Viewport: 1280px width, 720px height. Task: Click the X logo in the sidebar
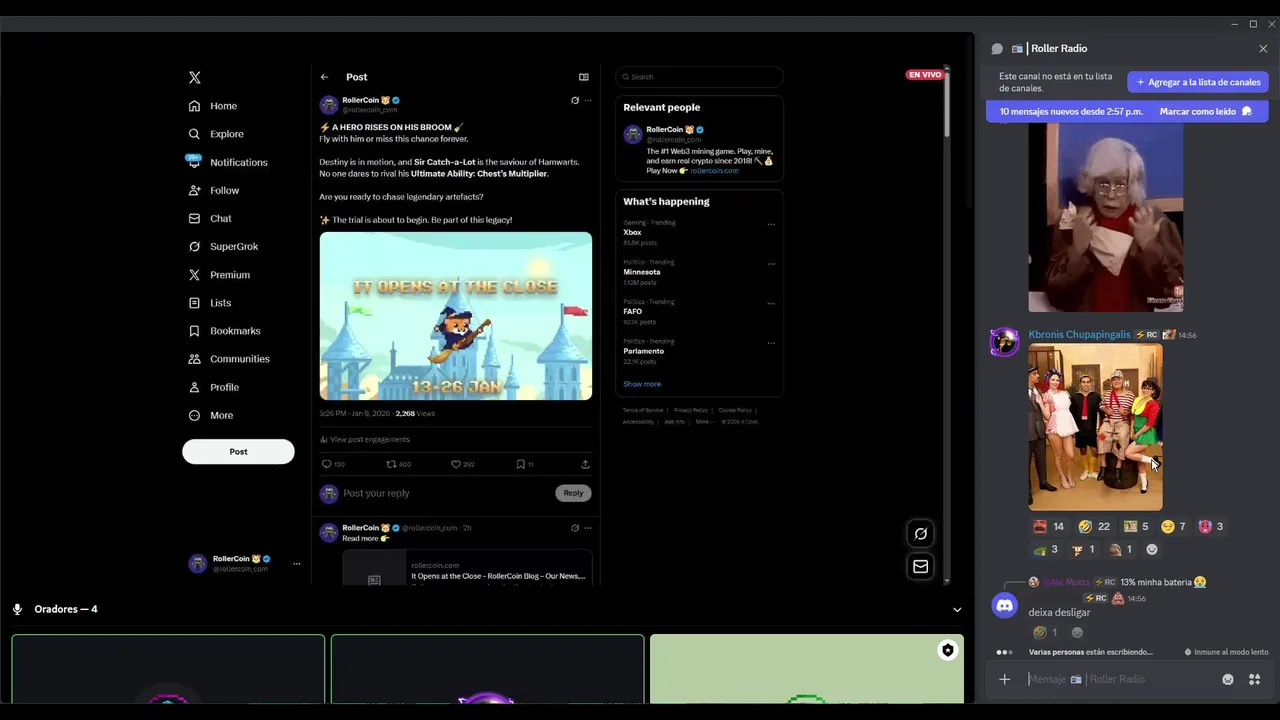click(195, 77)
